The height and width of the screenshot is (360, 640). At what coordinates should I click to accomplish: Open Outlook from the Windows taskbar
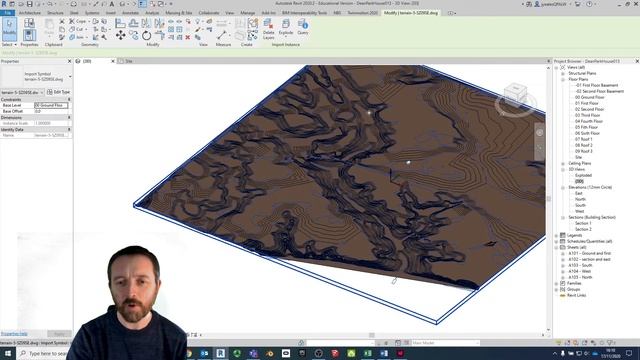click(x=204, y=353)
